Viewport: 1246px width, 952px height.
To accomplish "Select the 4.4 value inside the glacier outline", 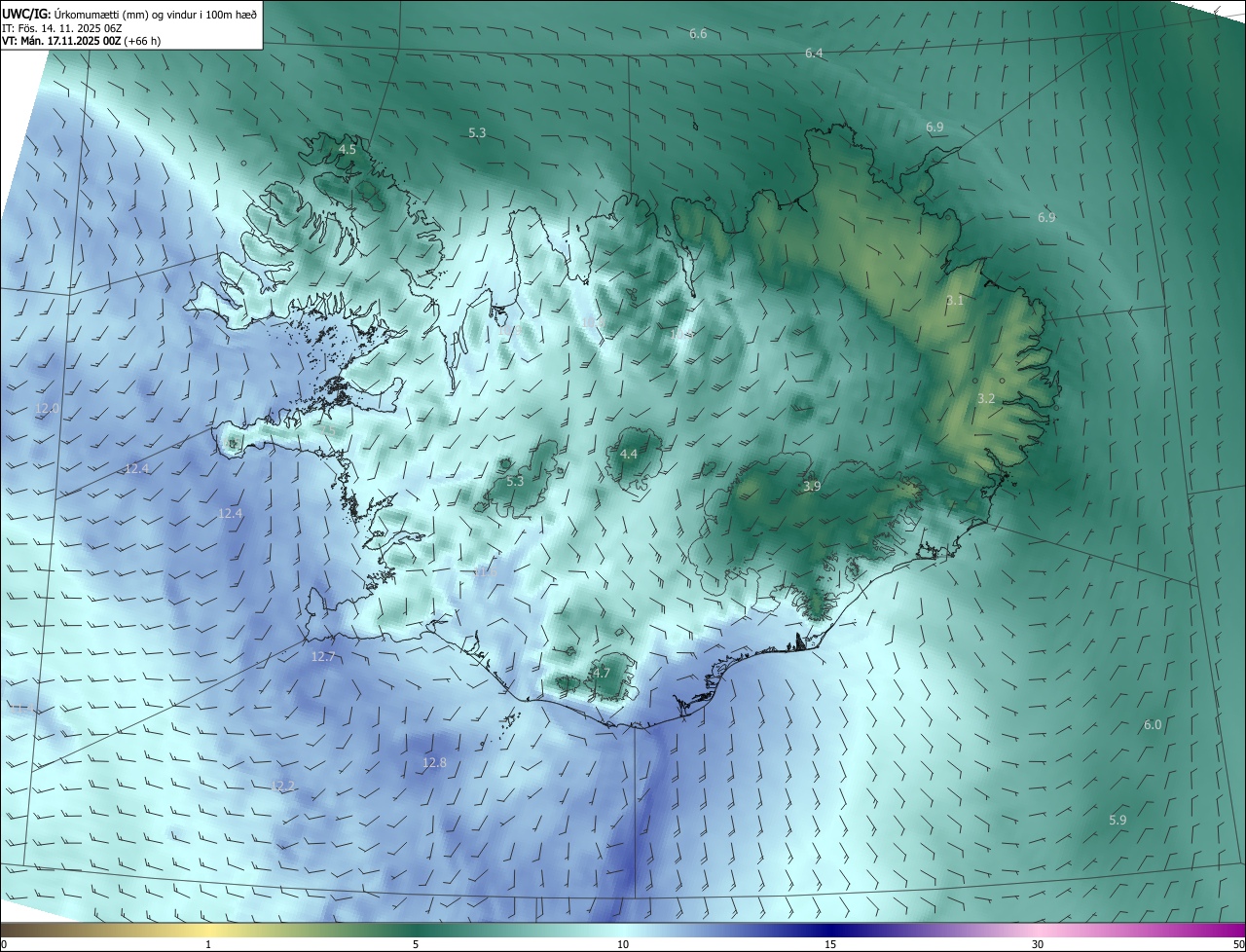I will pos(629,455).
